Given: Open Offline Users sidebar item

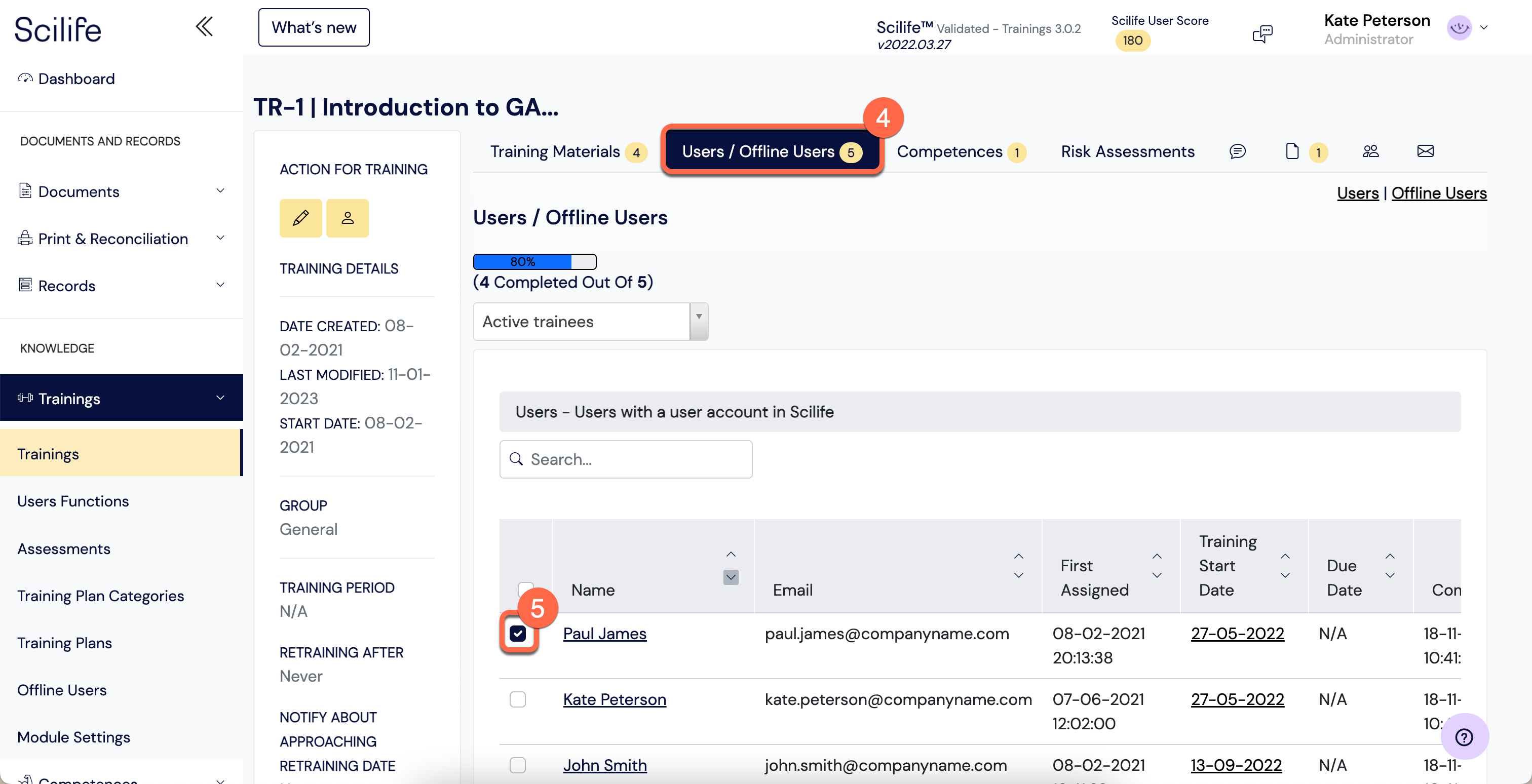Looking at the screenshot, I should [62, 690].
